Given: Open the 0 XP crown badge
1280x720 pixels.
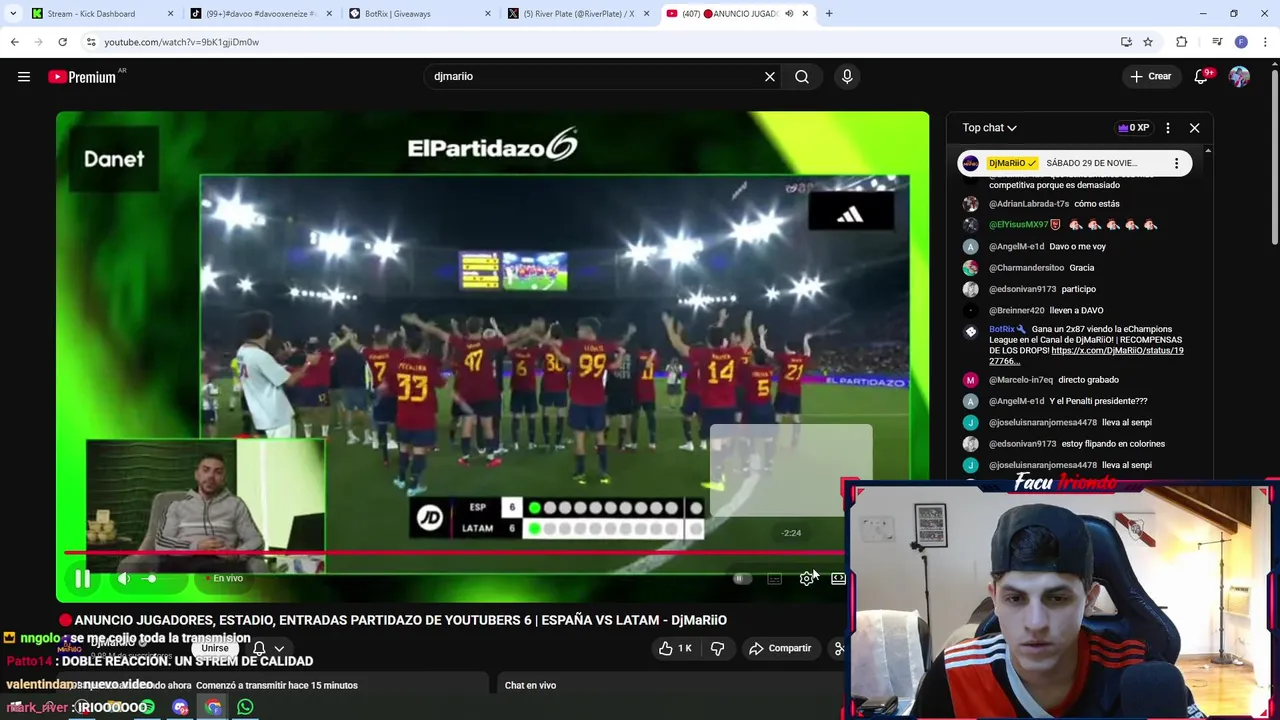Looking at the screenshot, I should (x=1133, y=128).
